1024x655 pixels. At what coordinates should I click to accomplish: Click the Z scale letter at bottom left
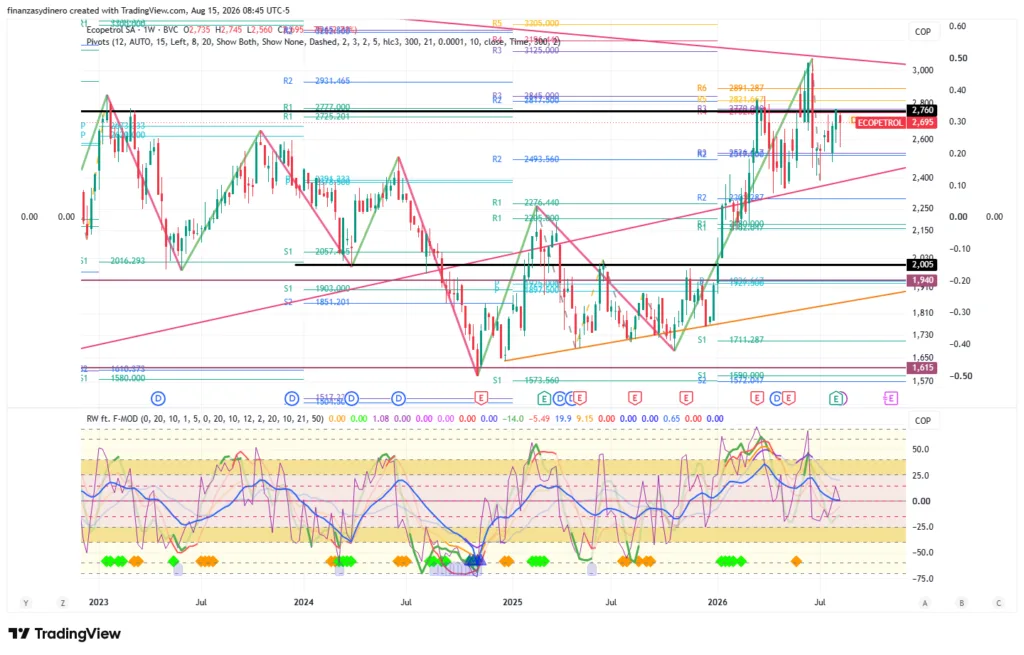point(63,603)
